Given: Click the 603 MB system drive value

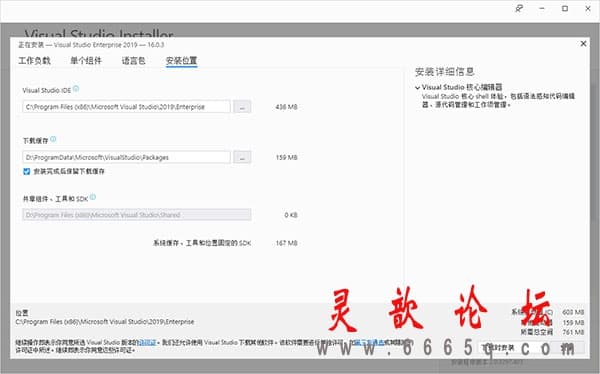Looking at the screenshot, I should click(x=573, y=312).
